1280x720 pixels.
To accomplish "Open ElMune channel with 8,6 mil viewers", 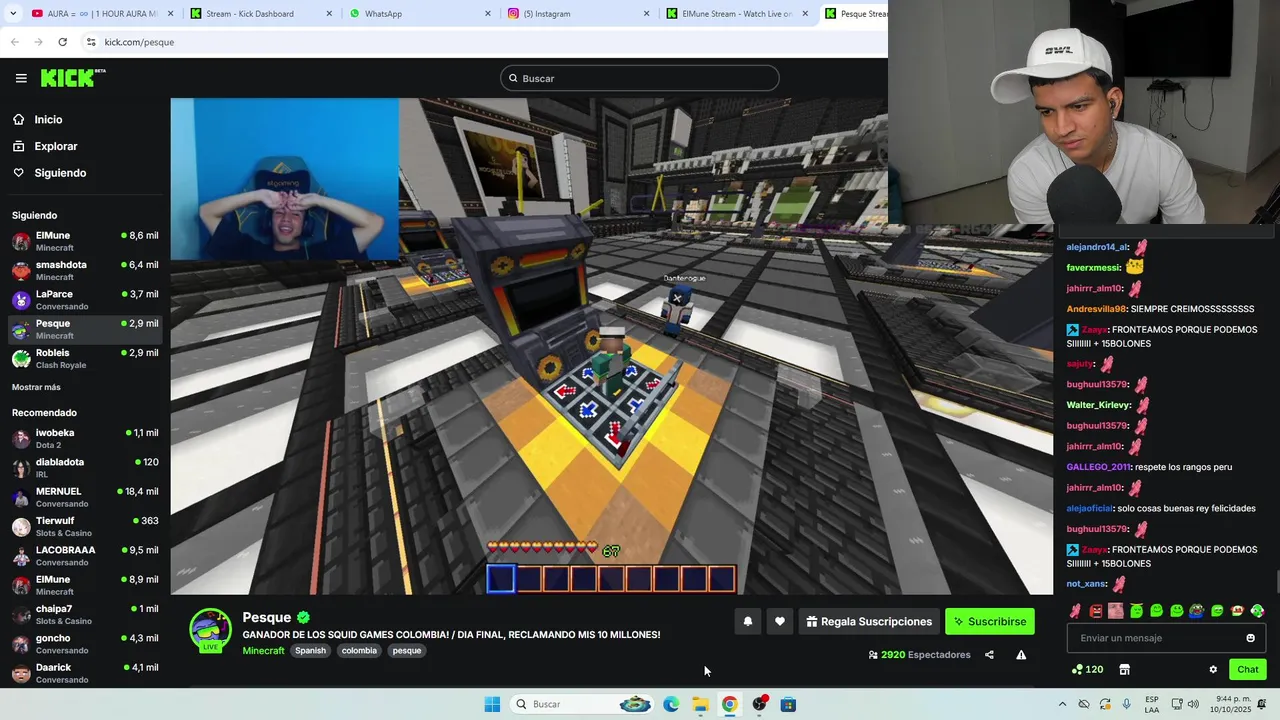I will pos(85,241).
